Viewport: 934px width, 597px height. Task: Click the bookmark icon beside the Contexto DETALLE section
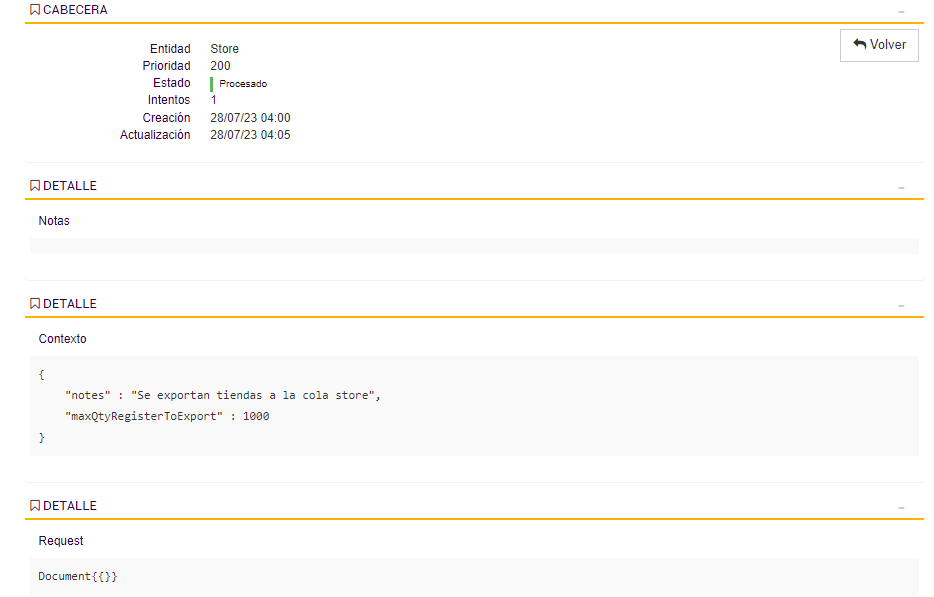tap(35, 303)
